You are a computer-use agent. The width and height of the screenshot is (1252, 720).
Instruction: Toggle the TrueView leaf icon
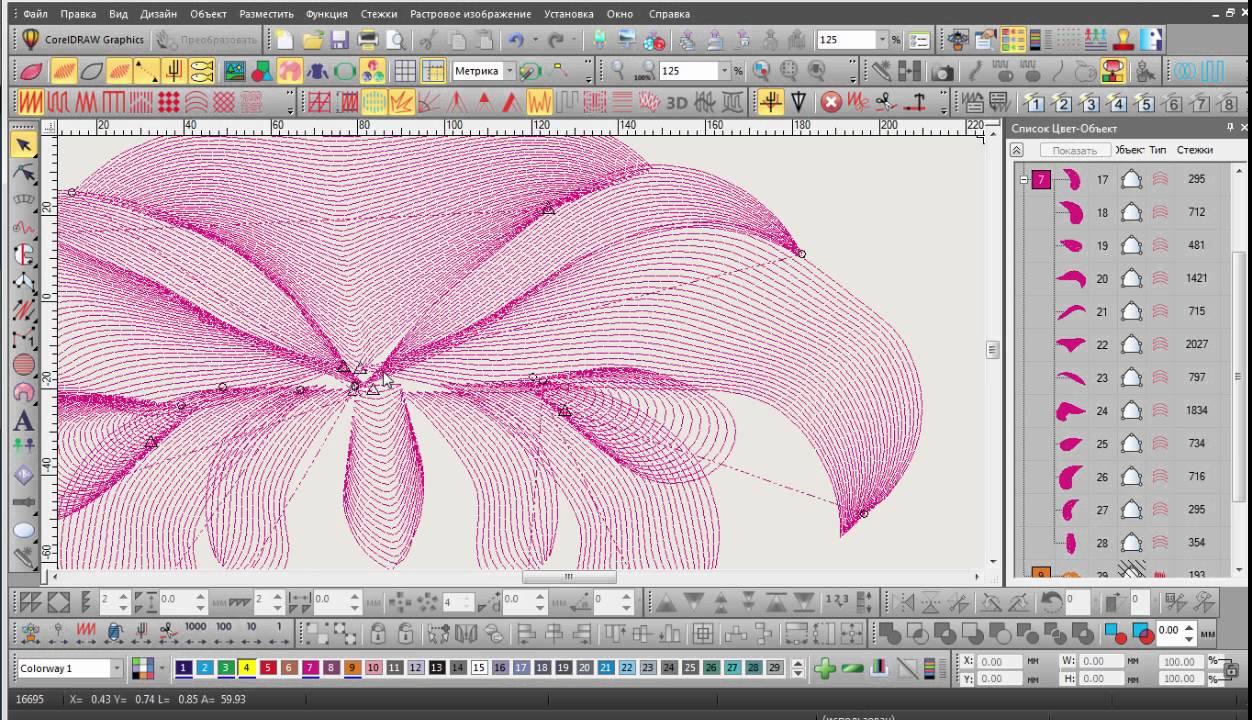pos(31,72)
